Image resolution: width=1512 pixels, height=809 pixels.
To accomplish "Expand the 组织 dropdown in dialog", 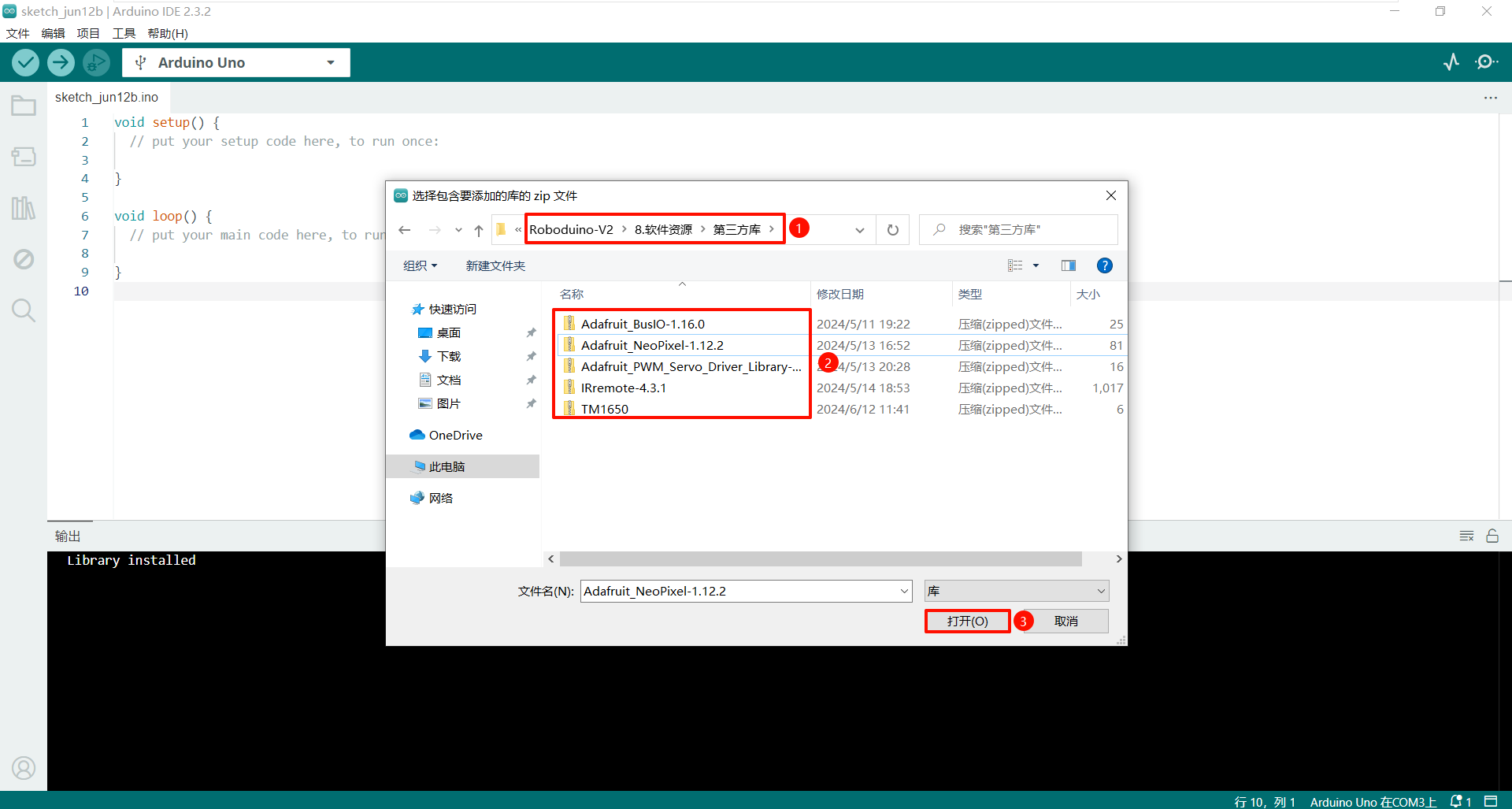I will [x=420, y=265].
